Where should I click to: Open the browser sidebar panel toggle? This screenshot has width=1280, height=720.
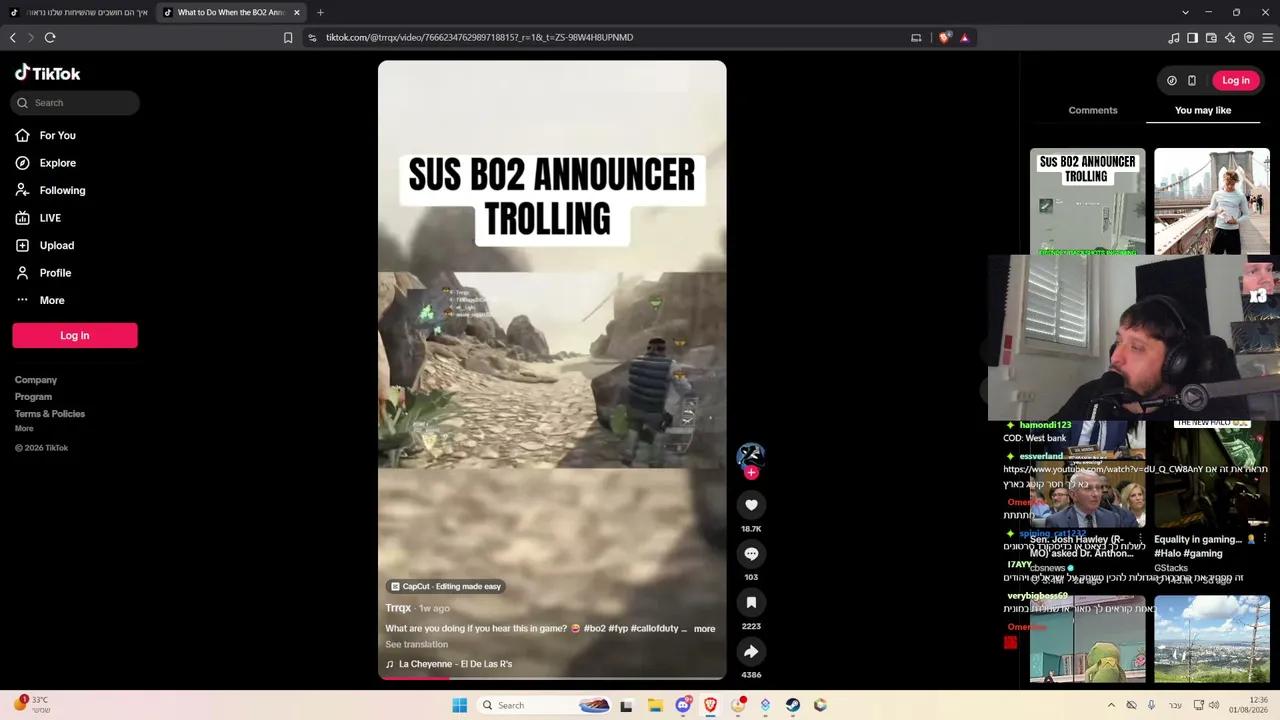click(1192, 38)
